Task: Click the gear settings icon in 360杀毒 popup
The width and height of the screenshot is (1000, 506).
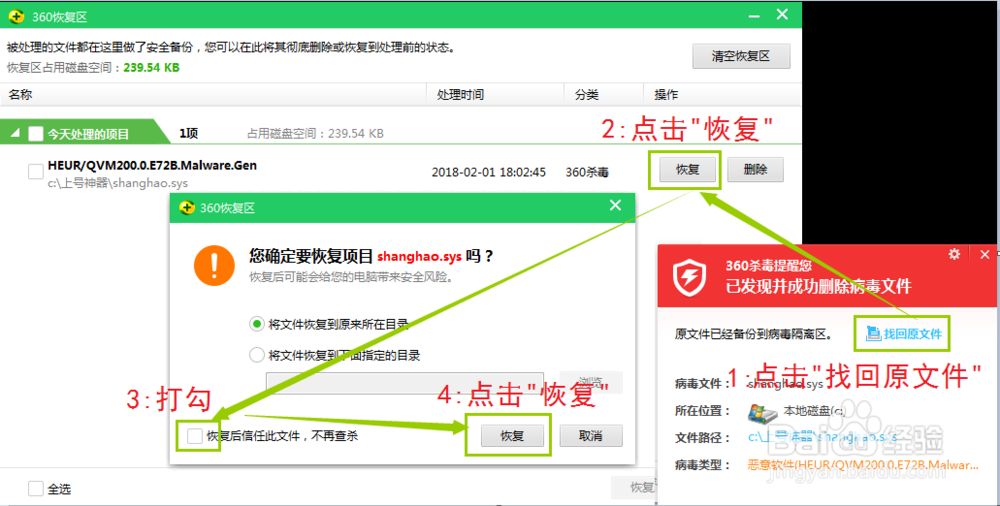Action: click(955, 255)
